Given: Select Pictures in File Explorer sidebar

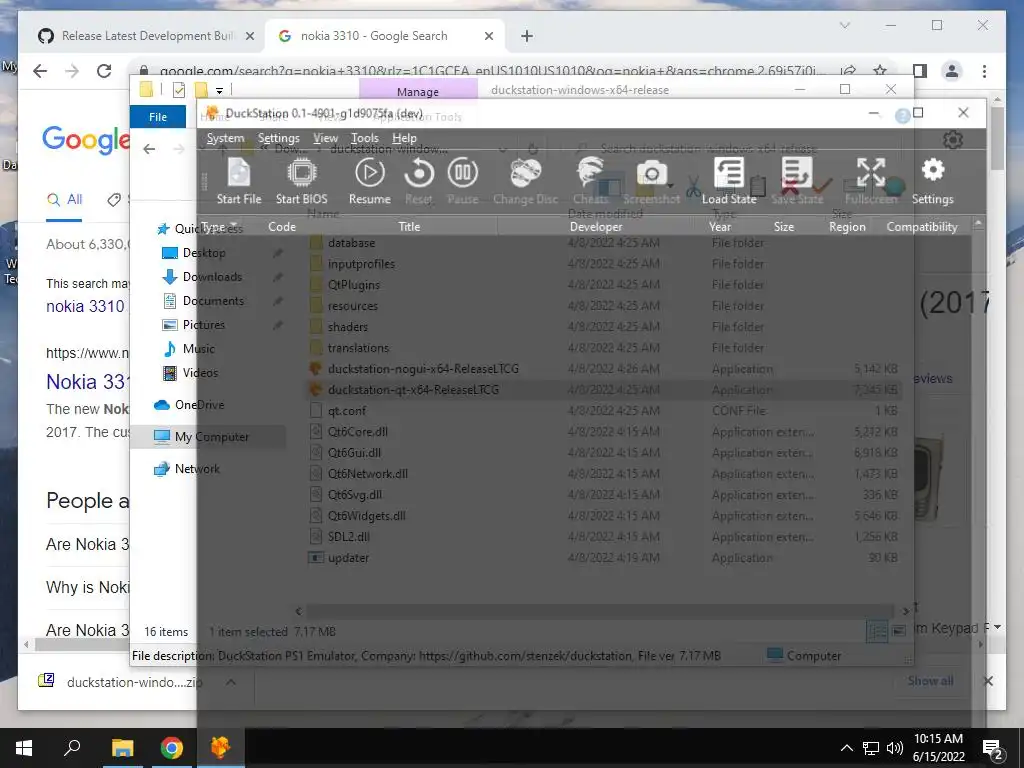Looking at the screenshot, I should tap(203, 325).
